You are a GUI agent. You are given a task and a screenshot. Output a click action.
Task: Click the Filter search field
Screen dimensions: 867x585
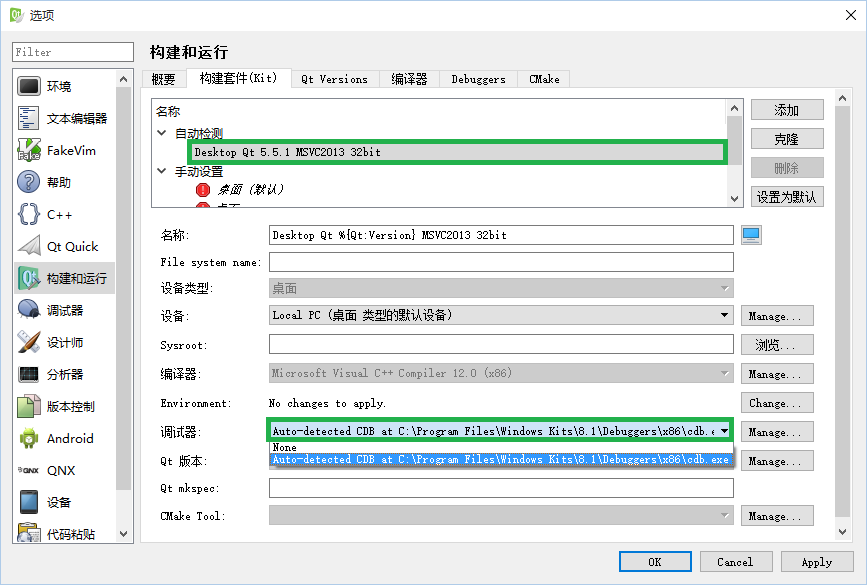click(x=73, y=52)
